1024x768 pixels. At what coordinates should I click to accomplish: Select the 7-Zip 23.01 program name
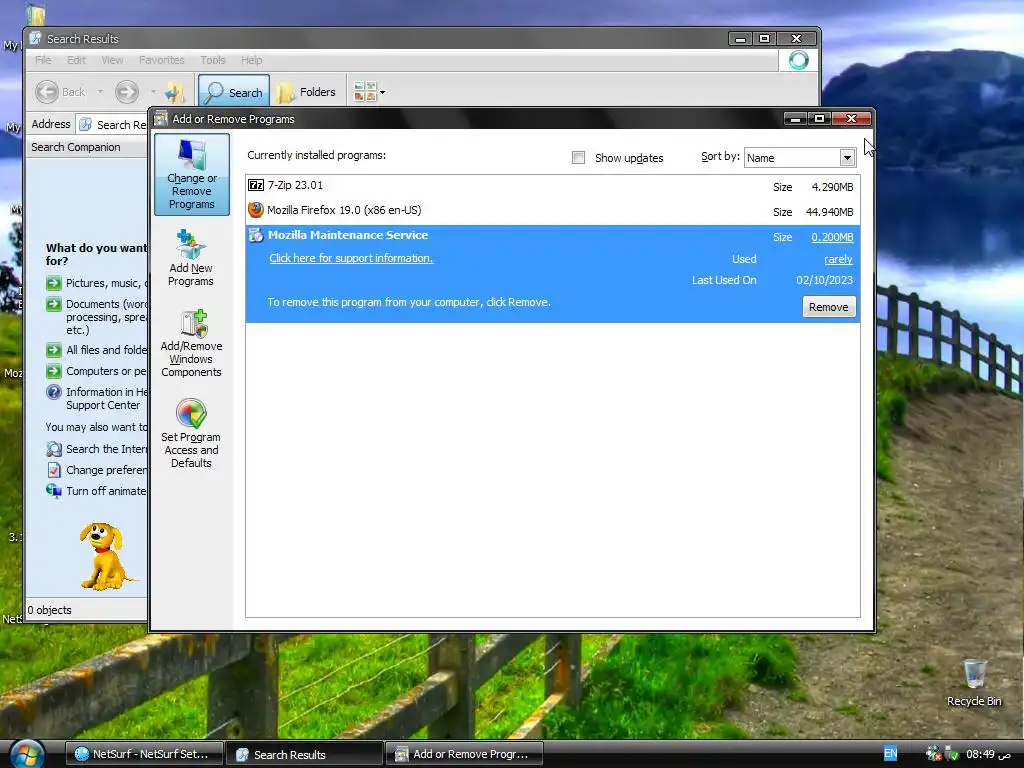[x=295, y=185]
